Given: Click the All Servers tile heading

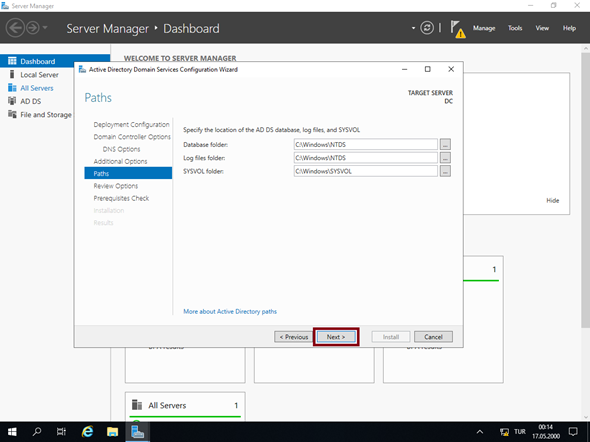Looking at the screenshot, I should [167, 406].
